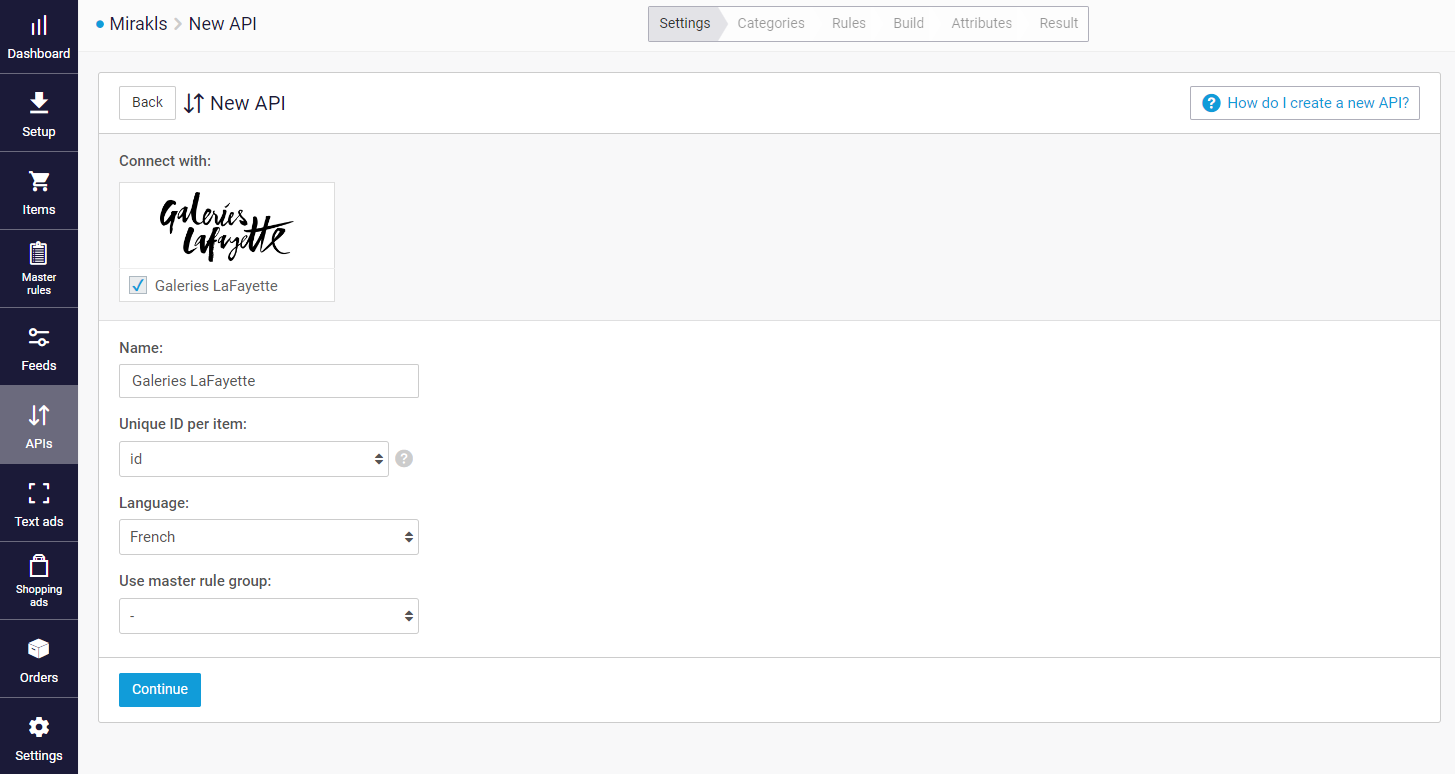Click the Back button
The height and width of the screenshot is (774, 1455).
(146, 102)
